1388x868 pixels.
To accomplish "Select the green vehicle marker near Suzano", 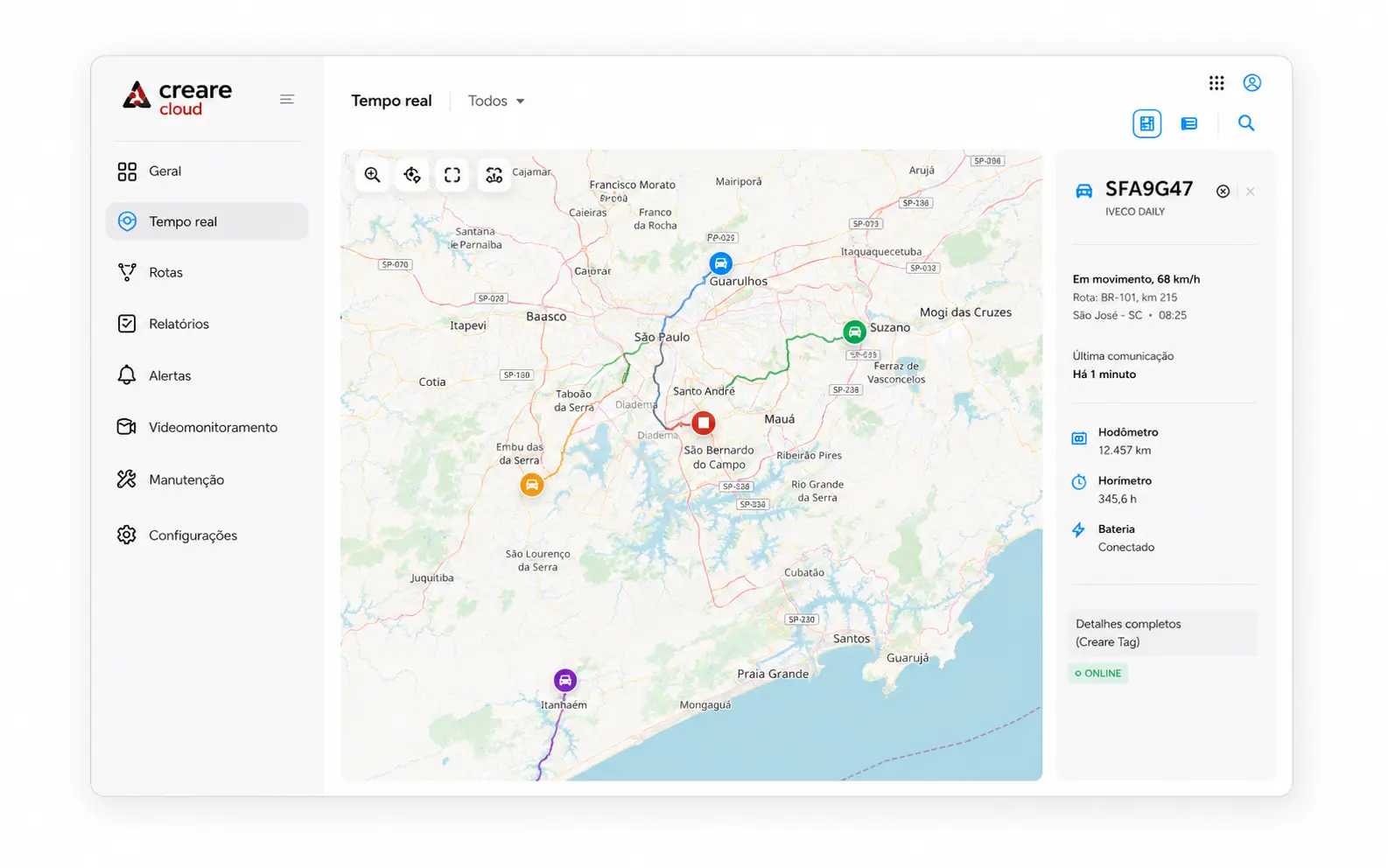I will point(854,332).
